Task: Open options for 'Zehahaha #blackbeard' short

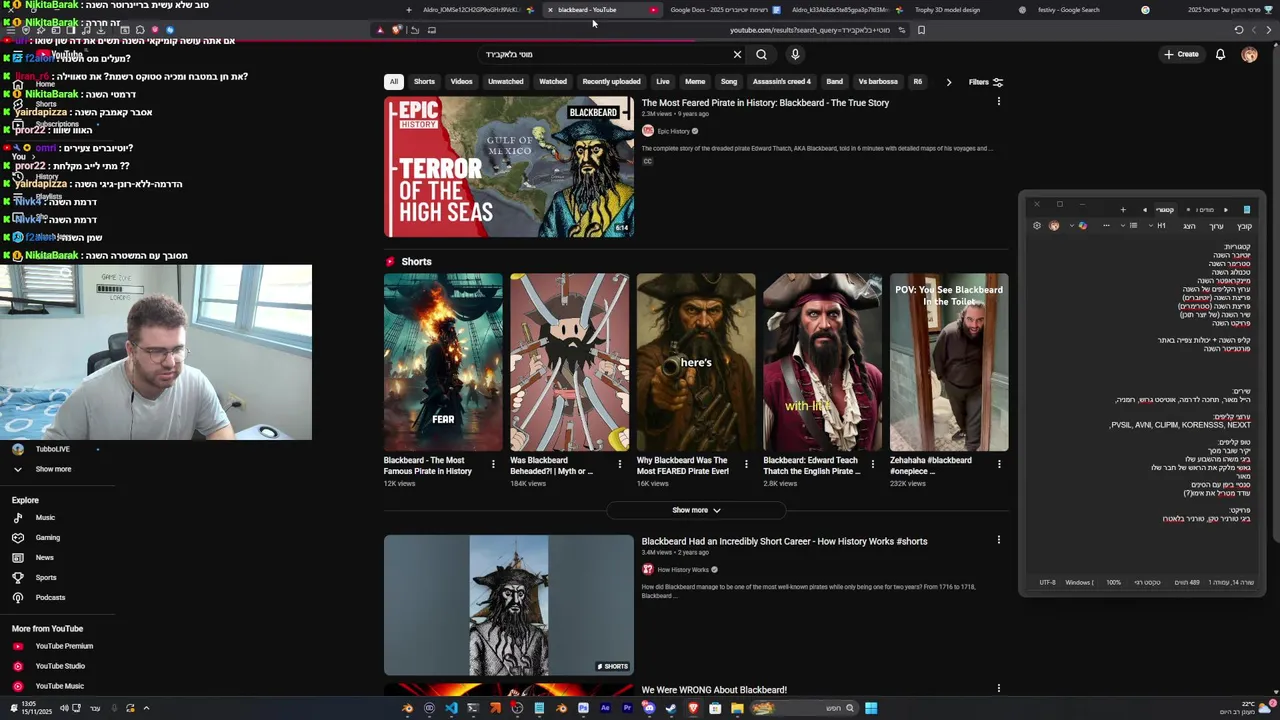Action: (x=999, y=464)
